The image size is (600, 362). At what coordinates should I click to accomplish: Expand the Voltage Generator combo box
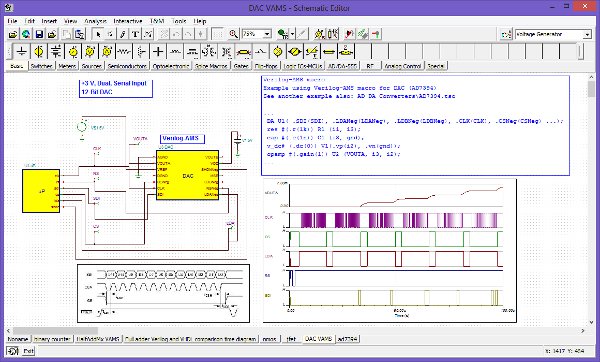(587, 34)
